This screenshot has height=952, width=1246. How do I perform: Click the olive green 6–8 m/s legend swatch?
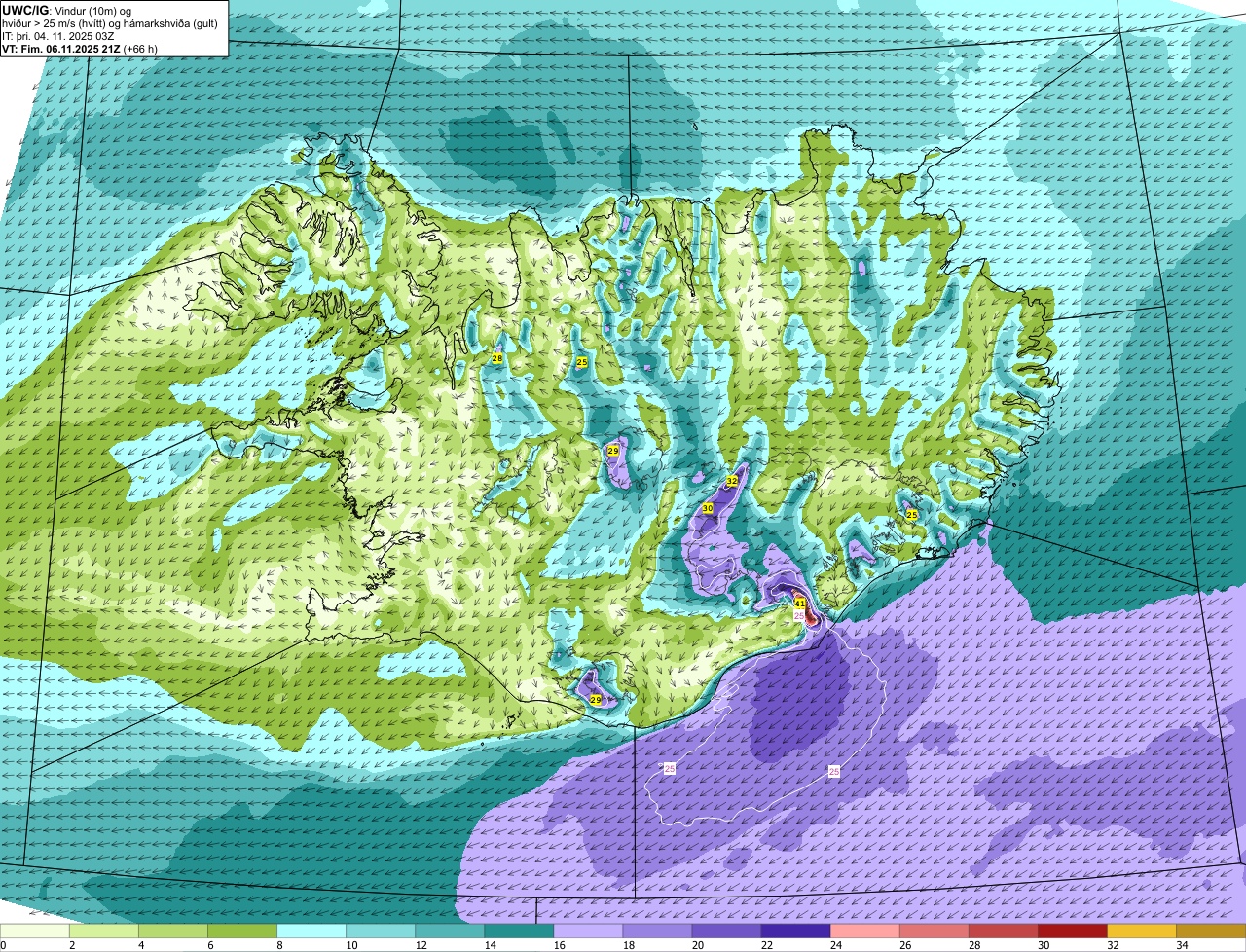tap(242, 931)
